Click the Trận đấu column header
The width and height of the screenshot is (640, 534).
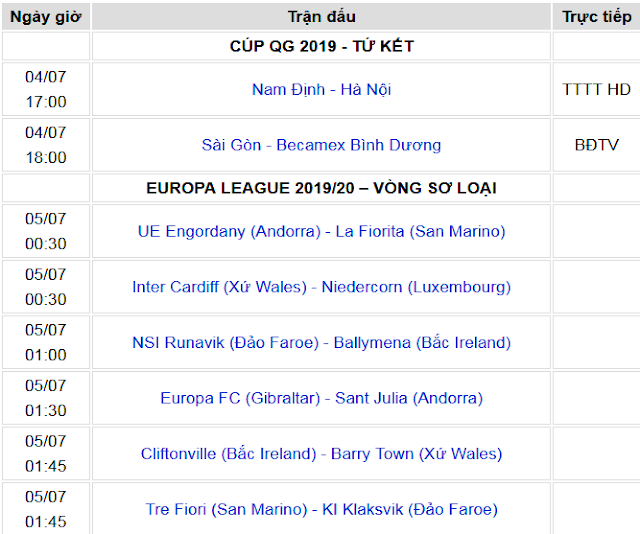pos(321,17)
